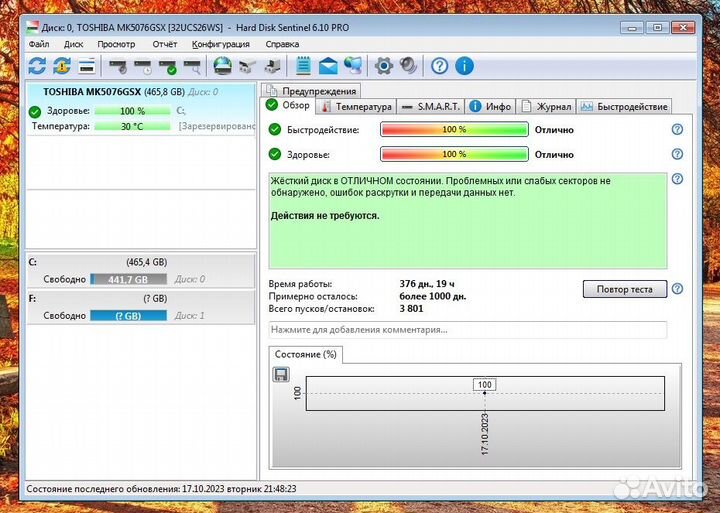Image resolution: width=720 pixels, height=513 pixels.
Task: Click the C: drive free space bar
Action: coord(129,280)
